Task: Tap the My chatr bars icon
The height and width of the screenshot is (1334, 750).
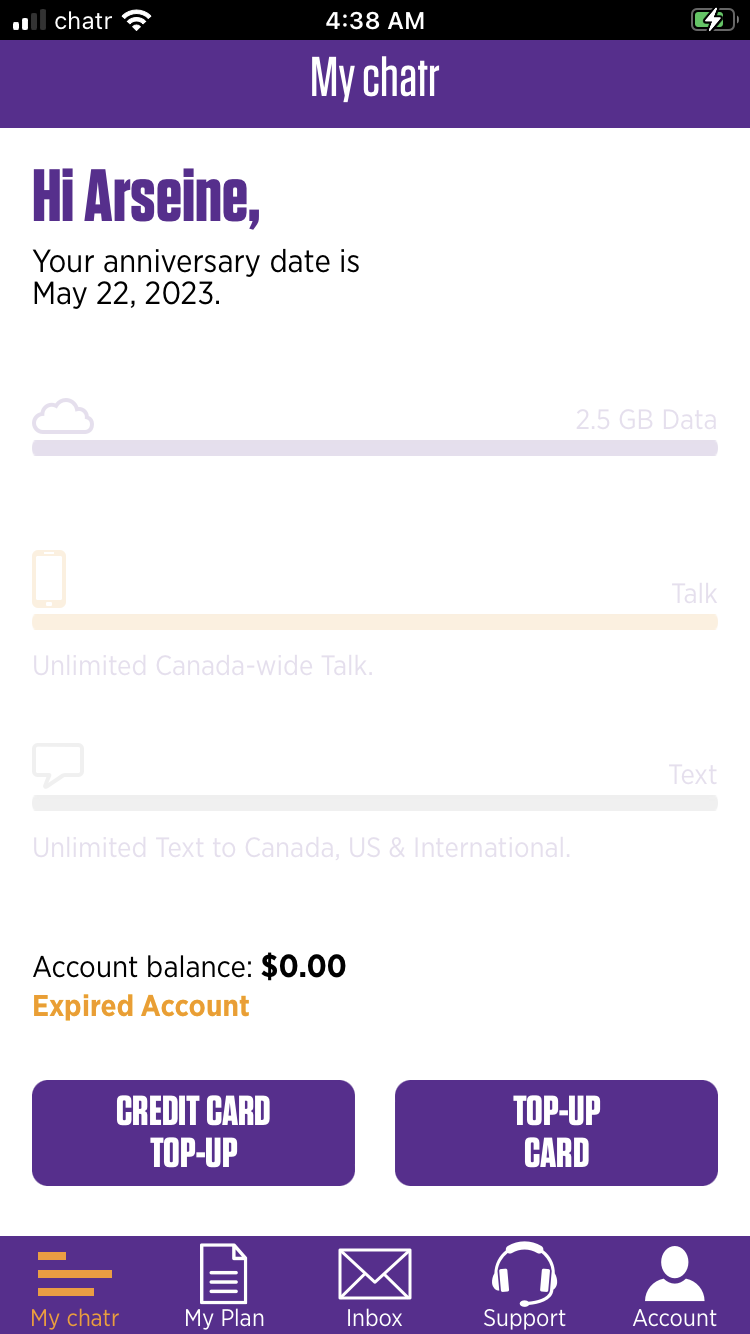Action: tap(75, 1274)
